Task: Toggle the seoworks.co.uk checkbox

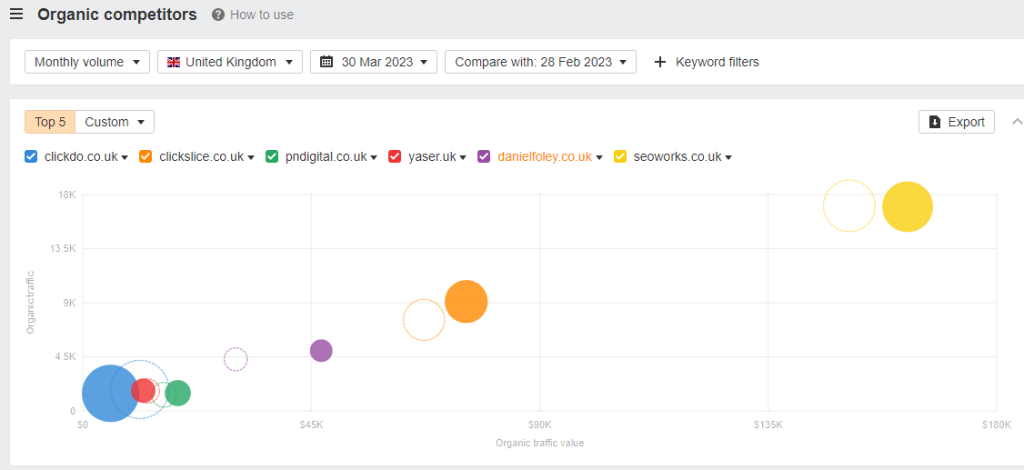Action: [620, 157]
